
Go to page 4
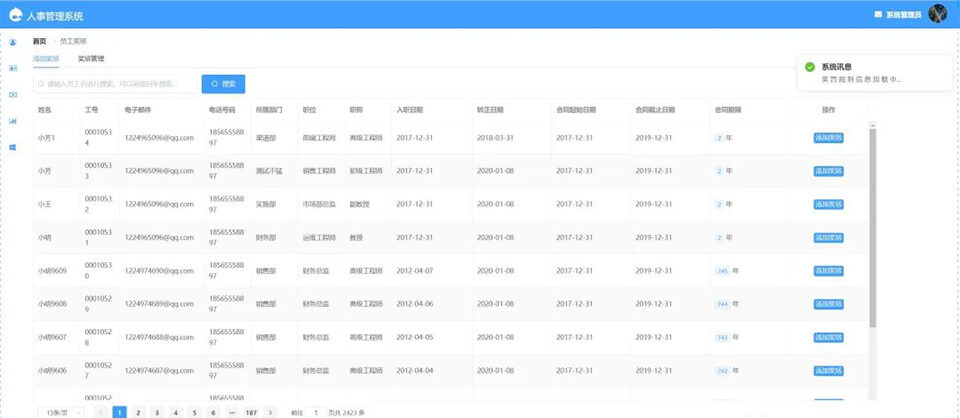176,412
